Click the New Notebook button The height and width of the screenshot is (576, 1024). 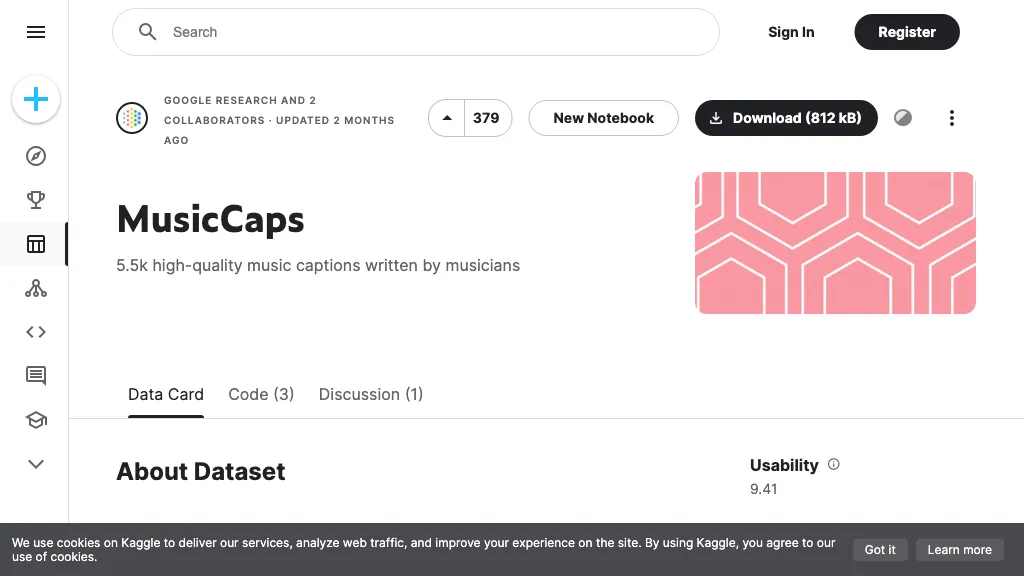click(603, 118)
